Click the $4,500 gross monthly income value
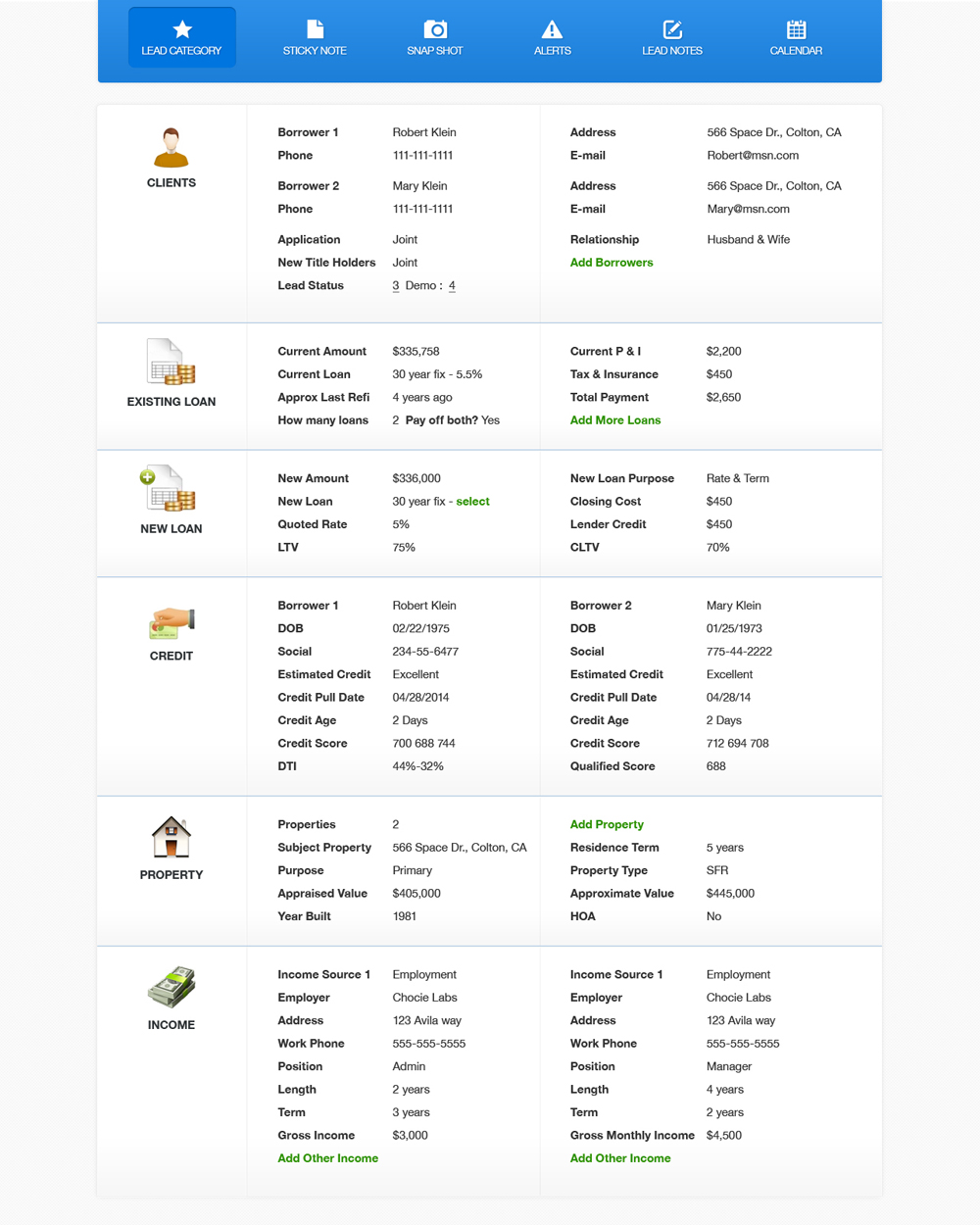This screenshot has width=980, height=1225. 723,1136
